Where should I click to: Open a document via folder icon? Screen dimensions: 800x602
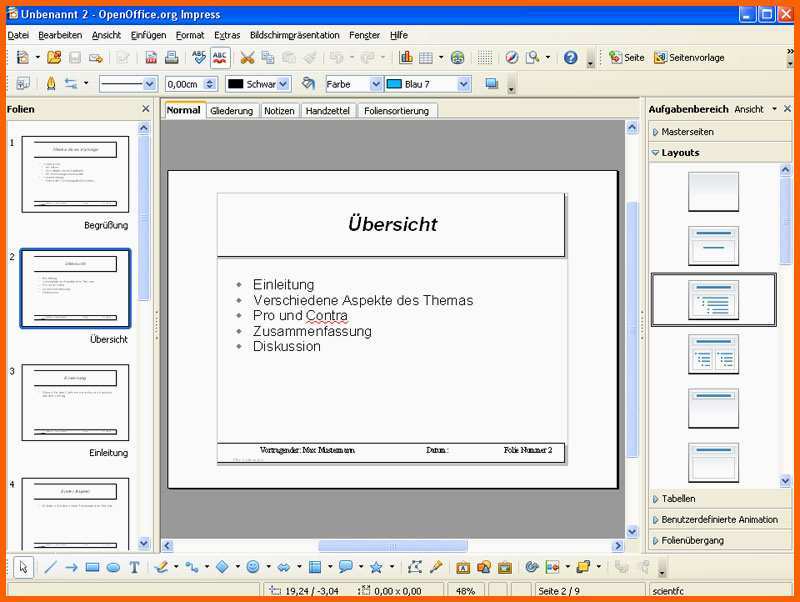[x=54, y=57]
